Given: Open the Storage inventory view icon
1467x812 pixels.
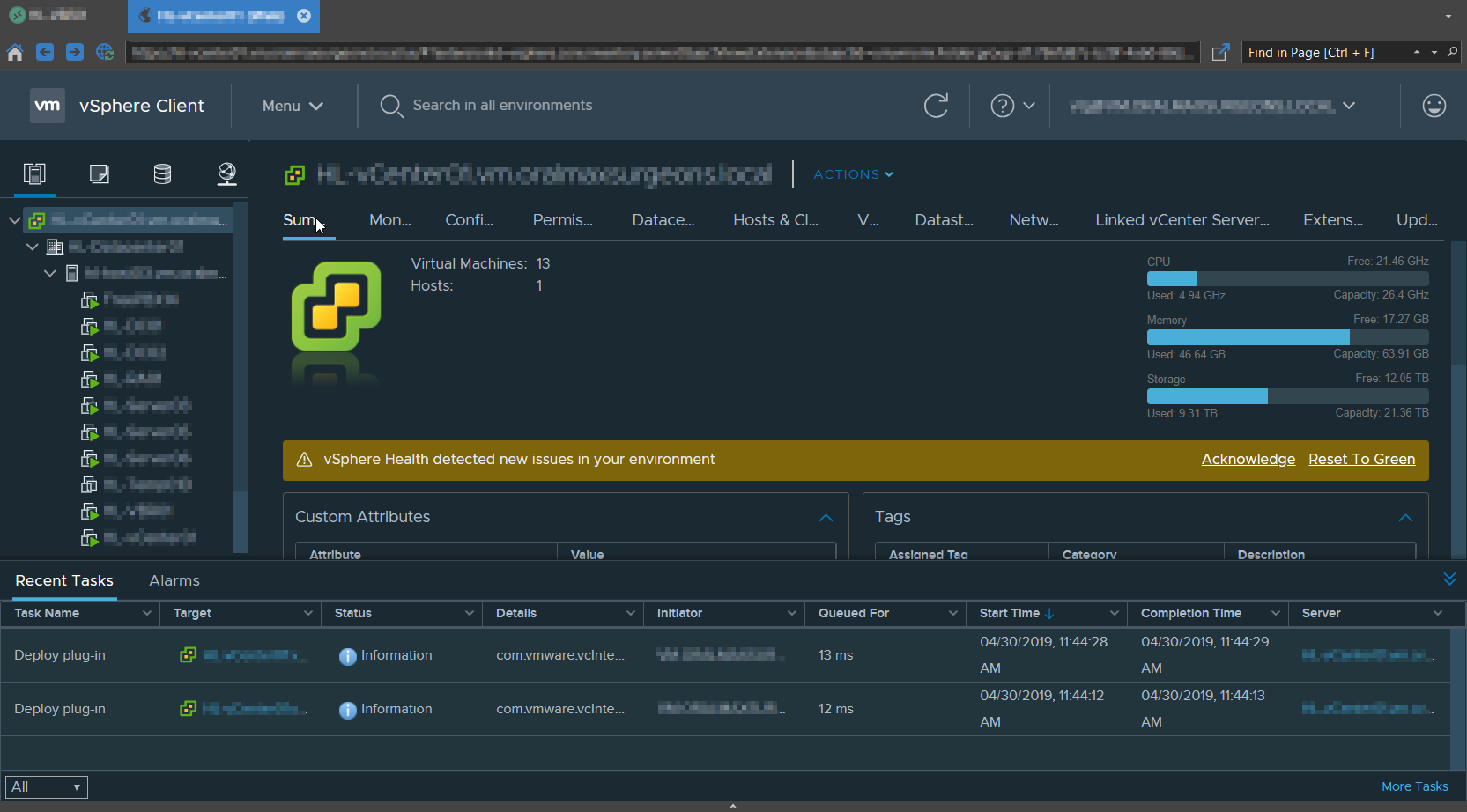Looking at the screenshot, I should (162, 173).
